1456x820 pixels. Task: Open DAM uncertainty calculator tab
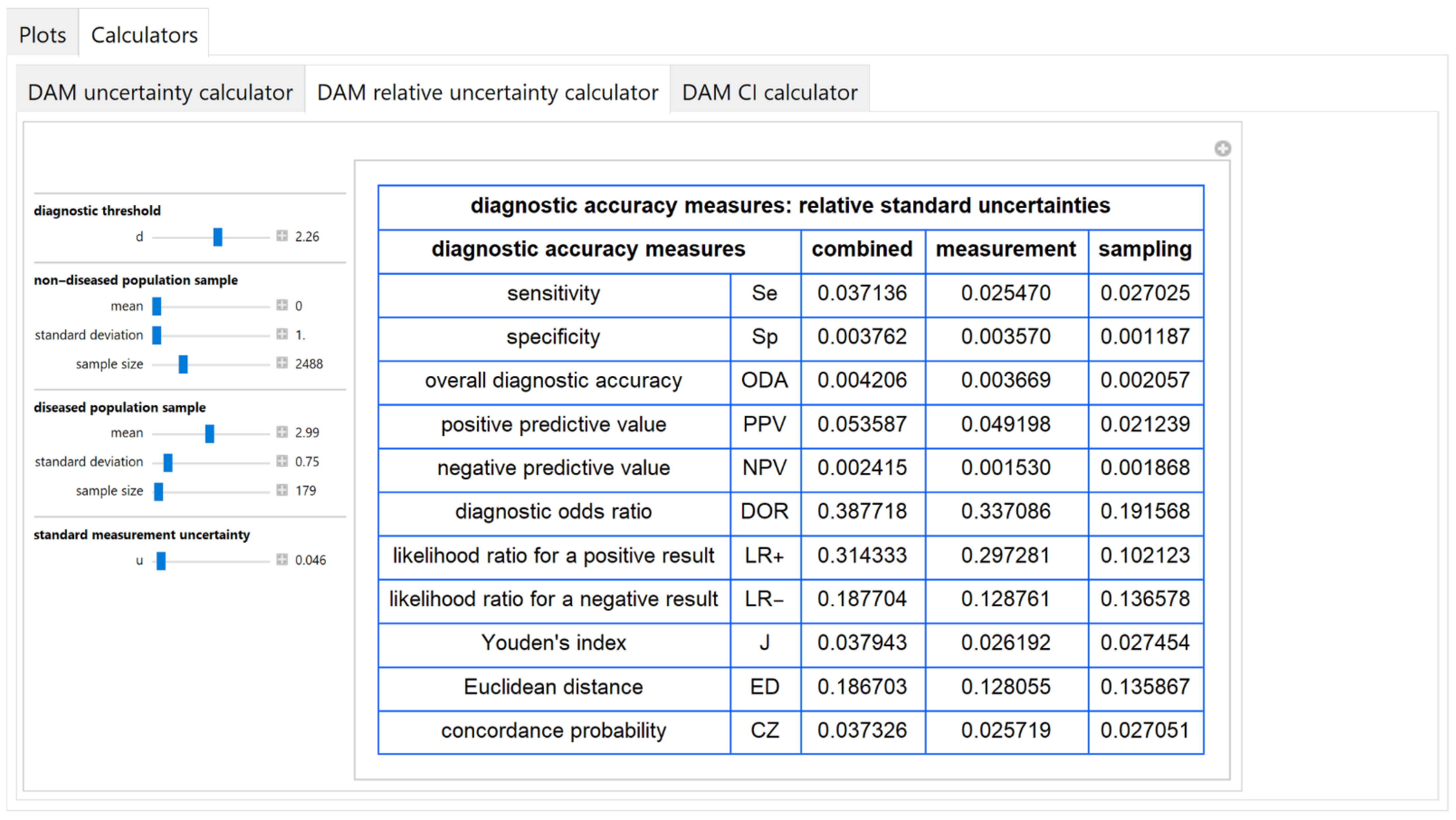tap(160, 92)
